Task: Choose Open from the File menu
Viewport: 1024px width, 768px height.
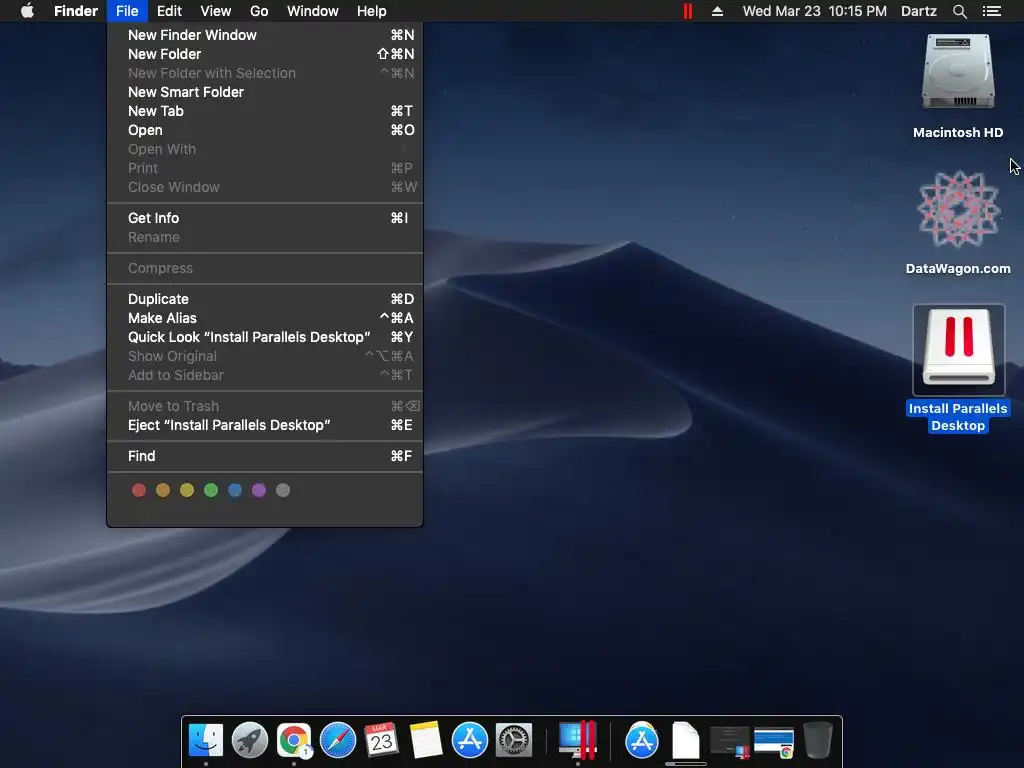Action: 264,130
